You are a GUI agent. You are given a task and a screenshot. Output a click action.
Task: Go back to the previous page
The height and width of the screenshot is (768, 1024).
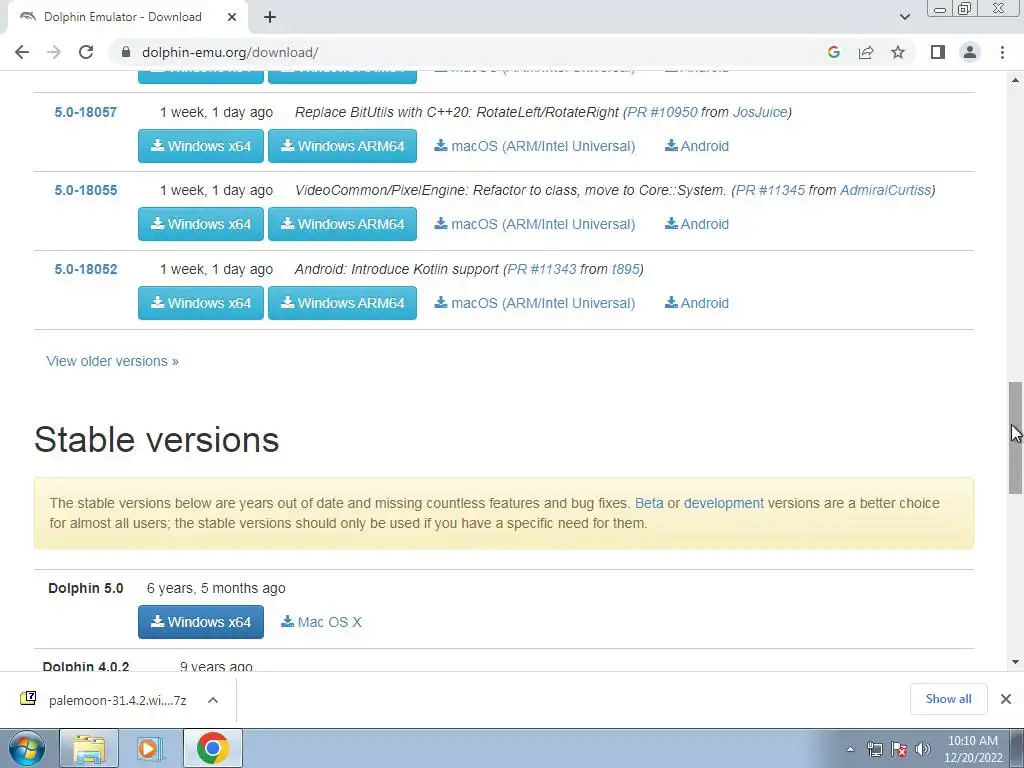click(22, 52)
